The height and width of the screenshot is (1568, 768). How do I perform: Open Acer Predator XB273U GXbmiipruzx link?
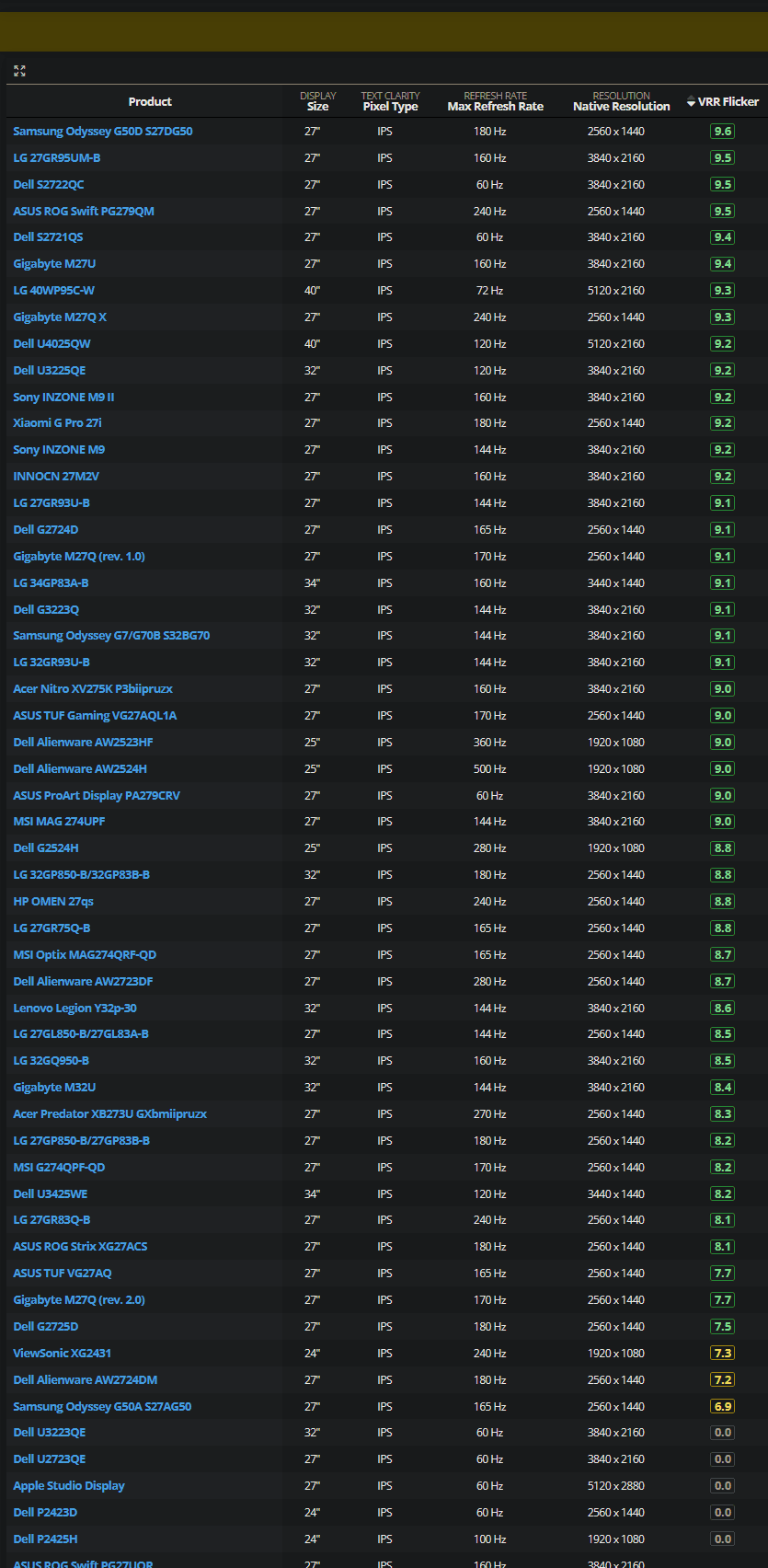(109, 1114)
